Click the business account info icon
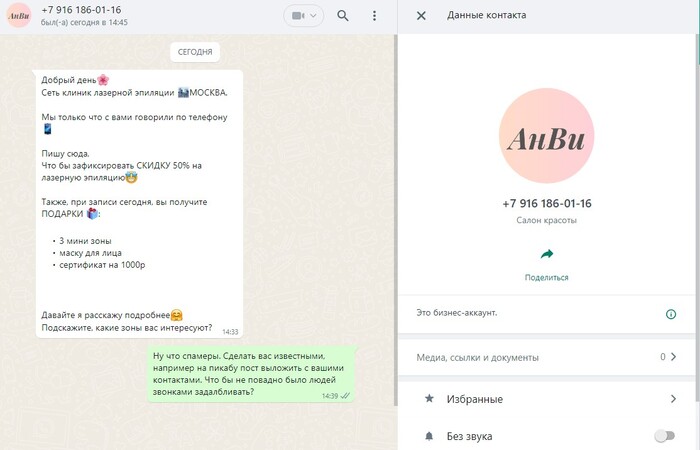 coord(671,314)
